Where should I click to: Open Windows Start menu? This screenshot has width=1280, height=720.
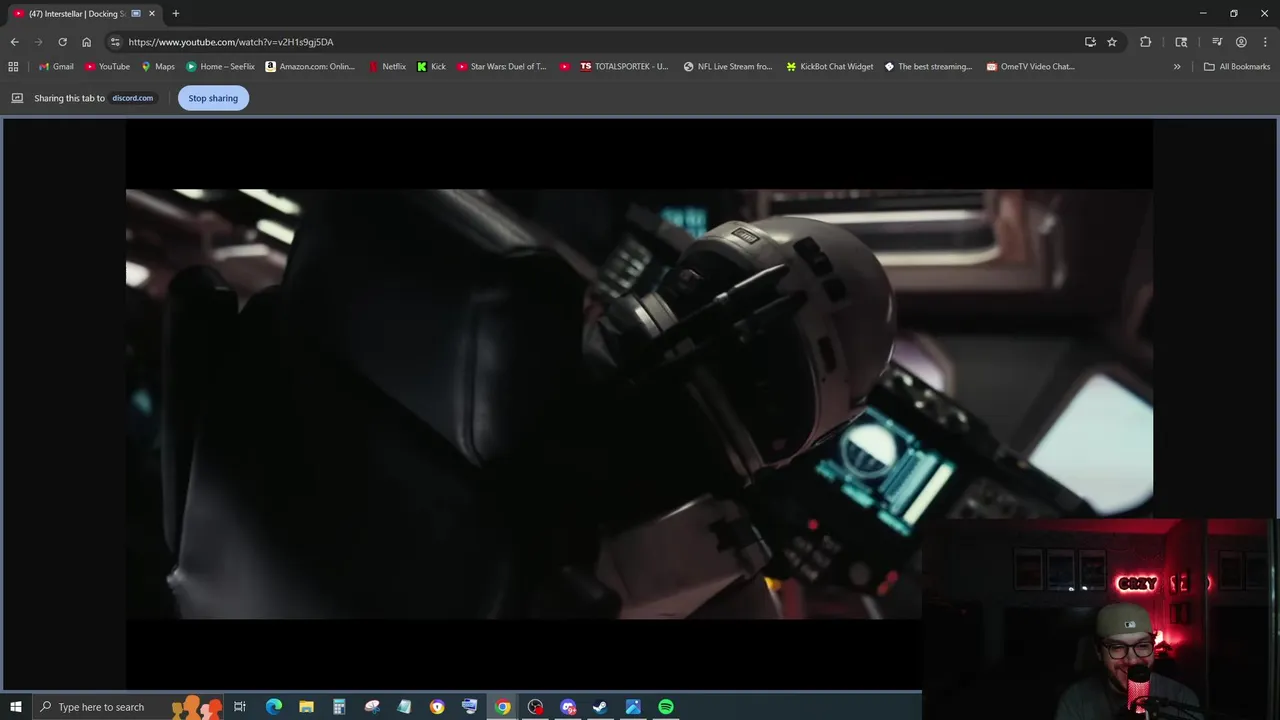click(16, 707)
